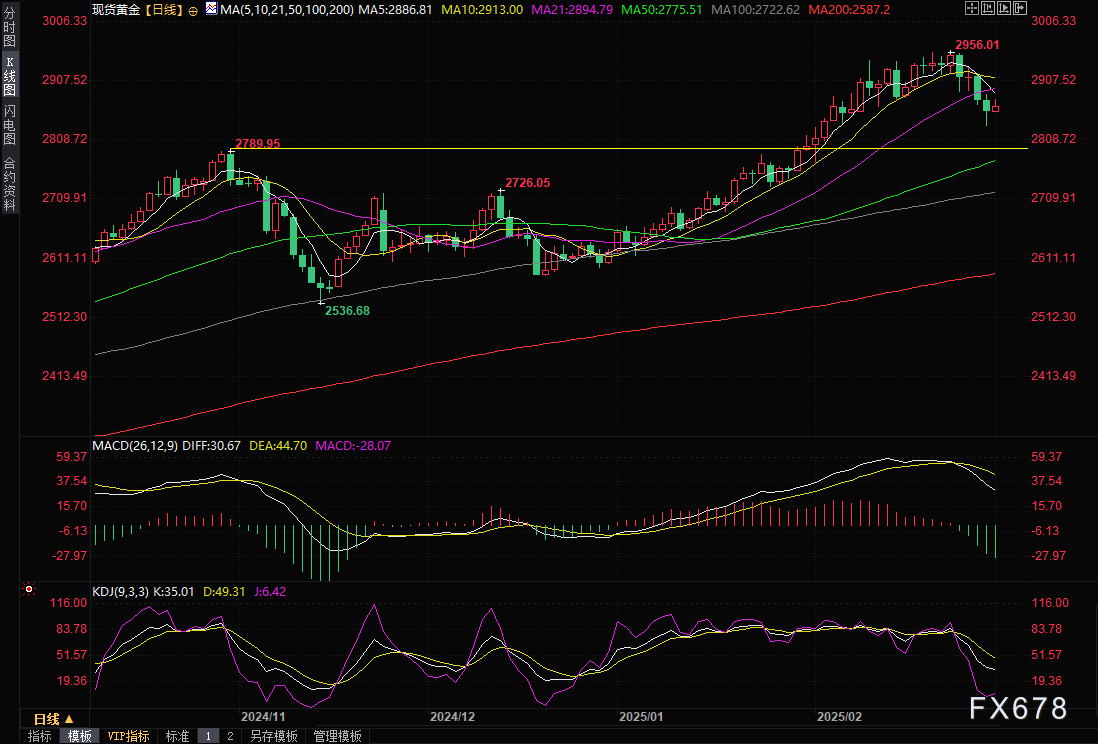
Task: Open the VIP指标 tab
Action: pos(129,736)
